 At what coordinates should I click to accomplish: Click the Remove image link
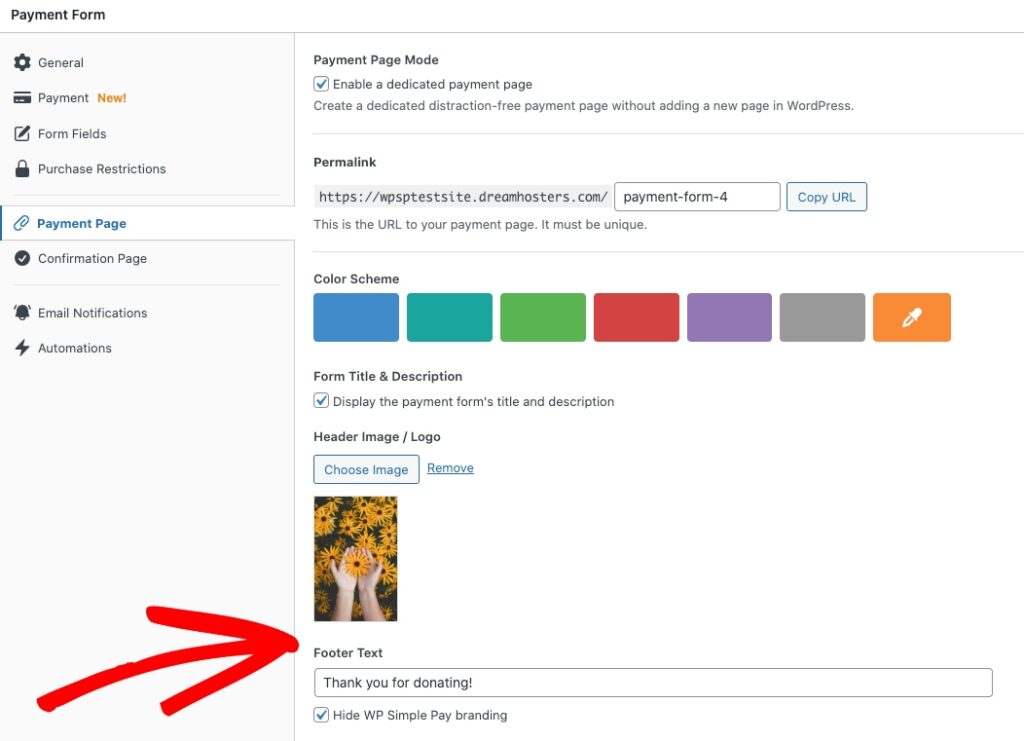[x=450, y=468]
